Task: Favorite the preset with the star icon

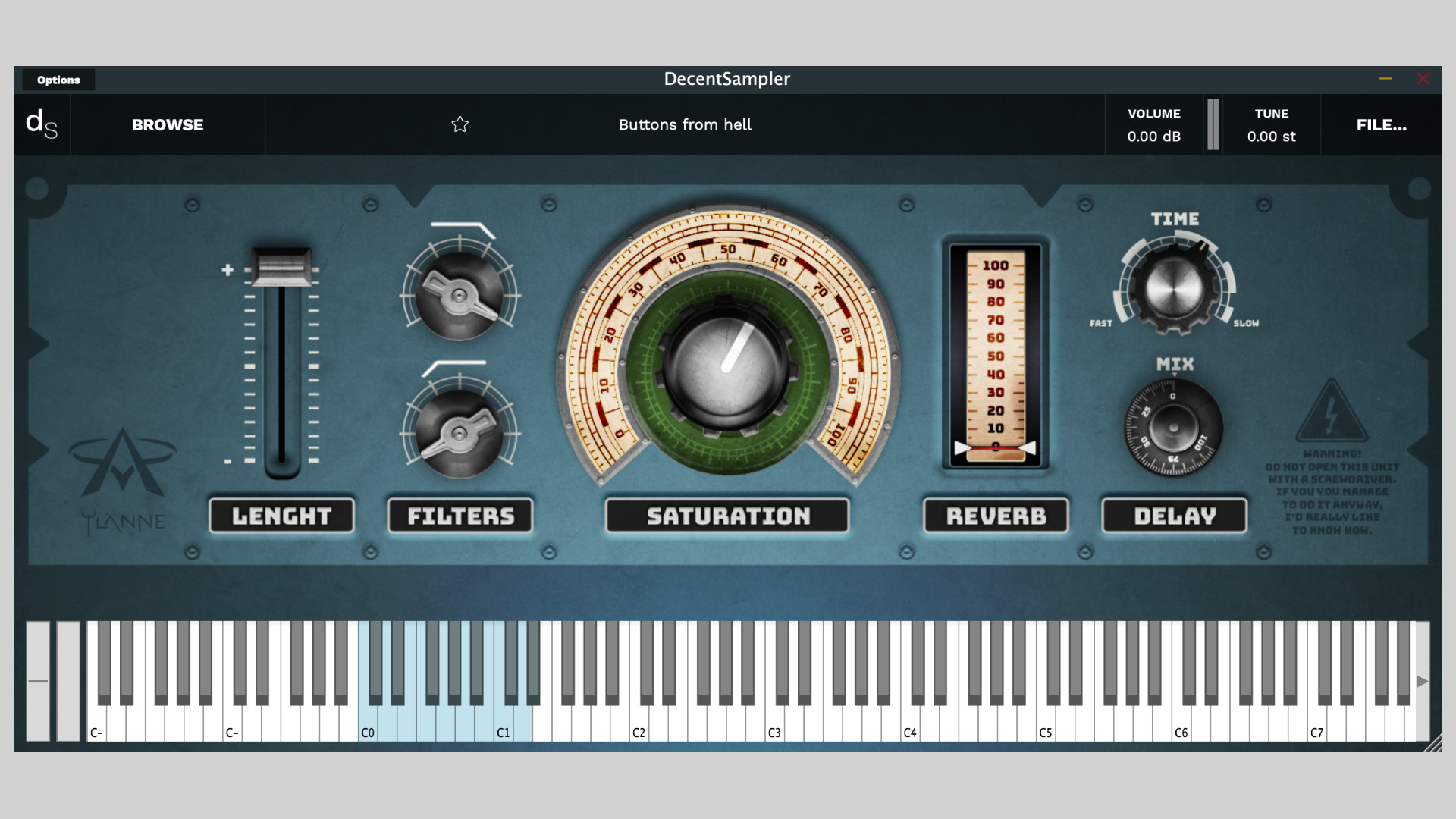Action: tap(460, 124)
